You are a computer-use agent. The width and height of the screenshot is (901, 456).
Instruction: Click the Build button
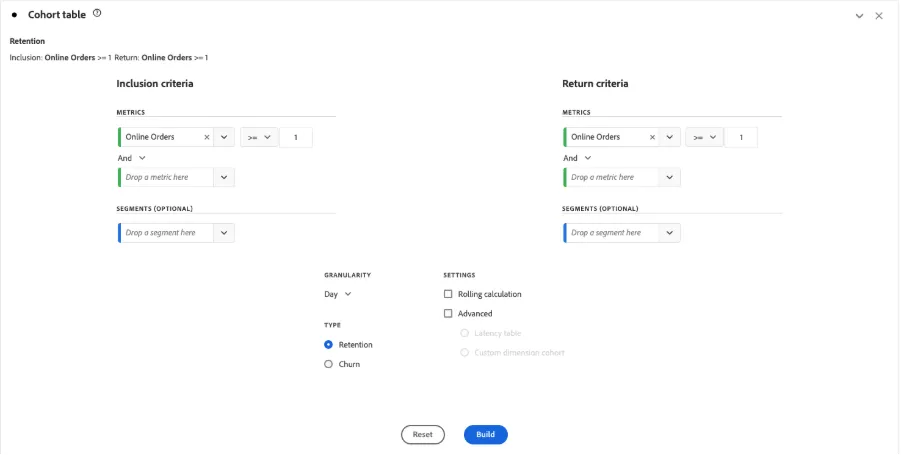[486, 435]
